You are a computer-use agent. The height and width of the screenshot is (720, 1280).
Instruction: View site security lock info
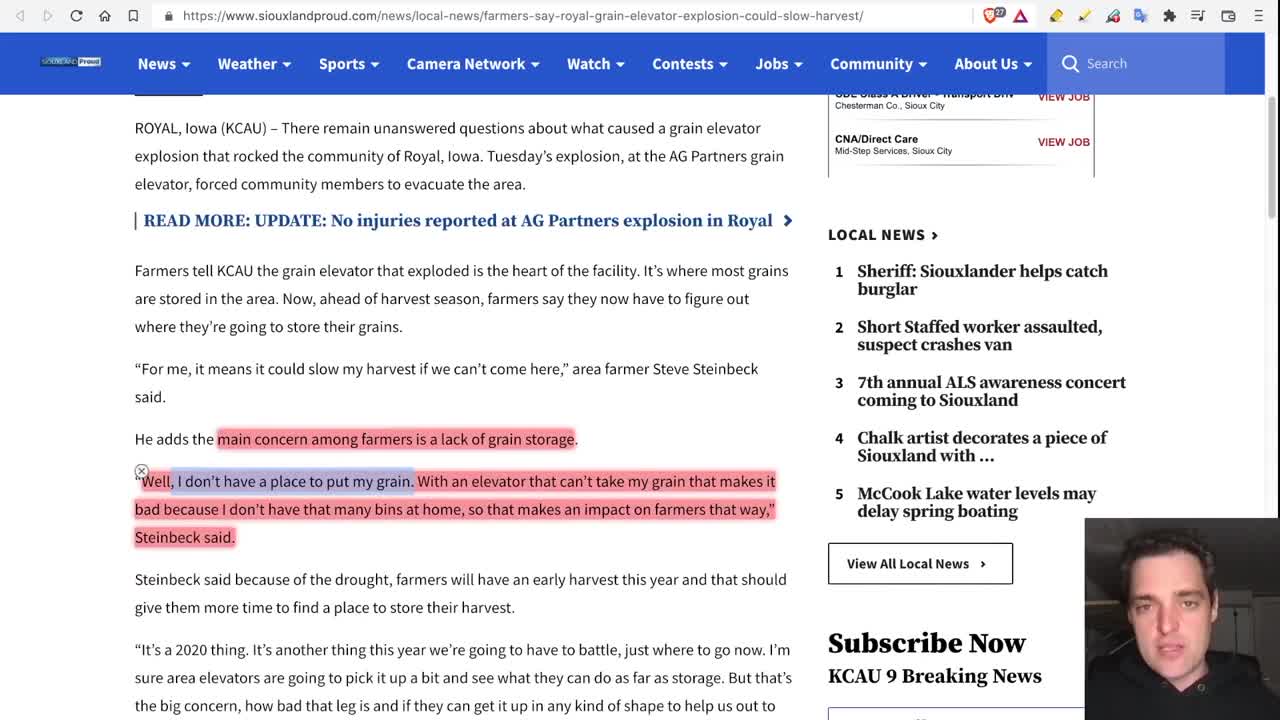click(168, 16)
